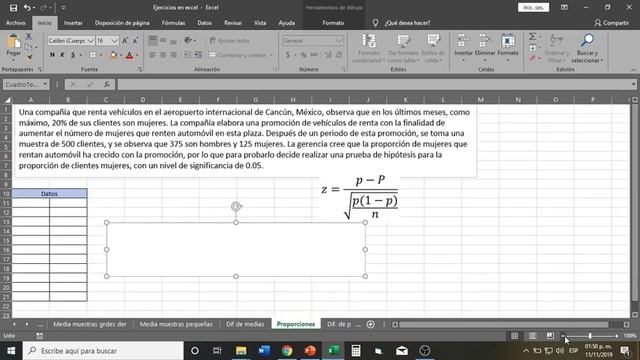Align text right
The image size is (640, 360).
point(173,55)
